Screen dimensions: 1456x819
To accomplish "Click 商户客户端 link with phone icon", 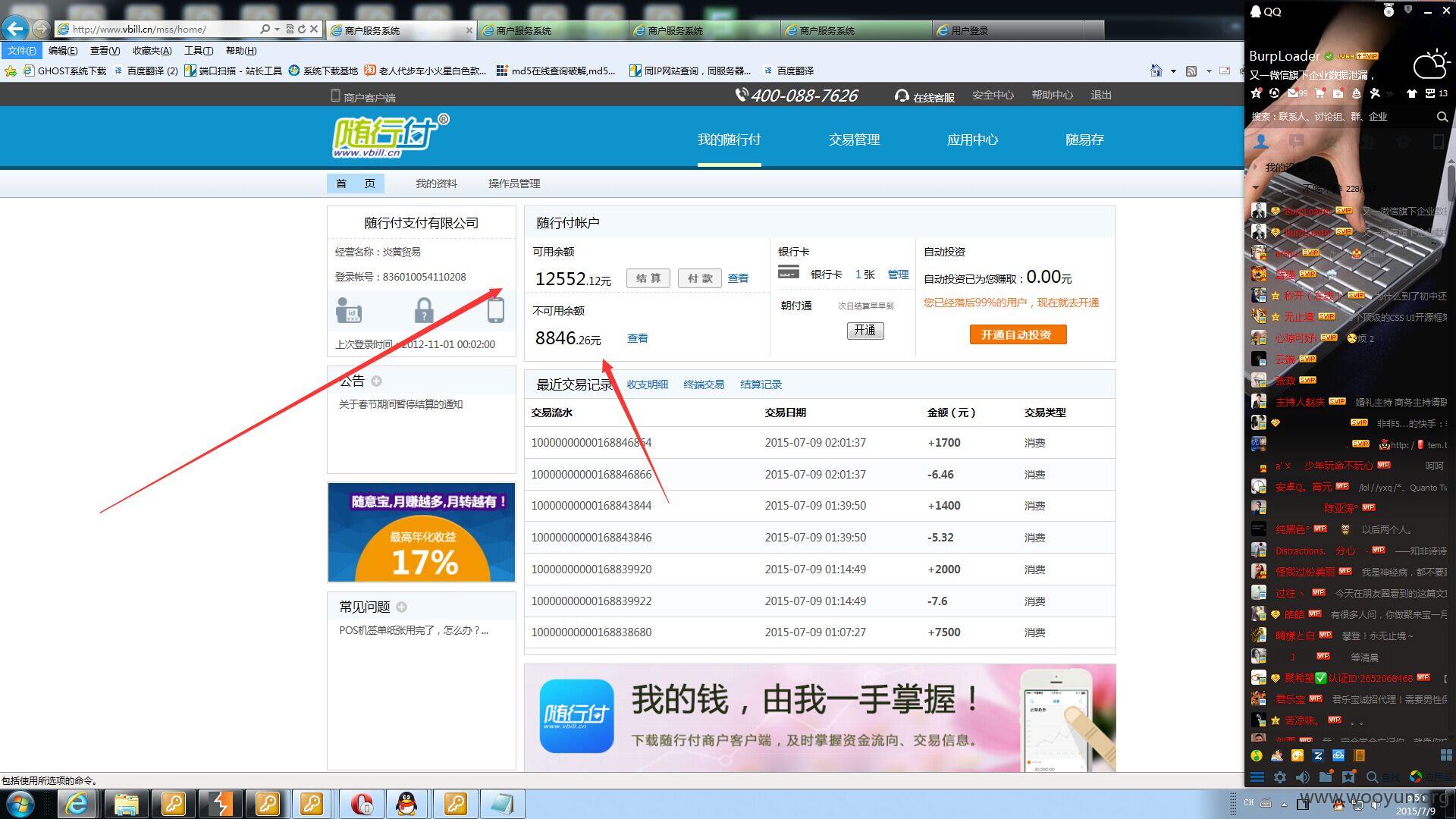I will [x=363, y=96].
